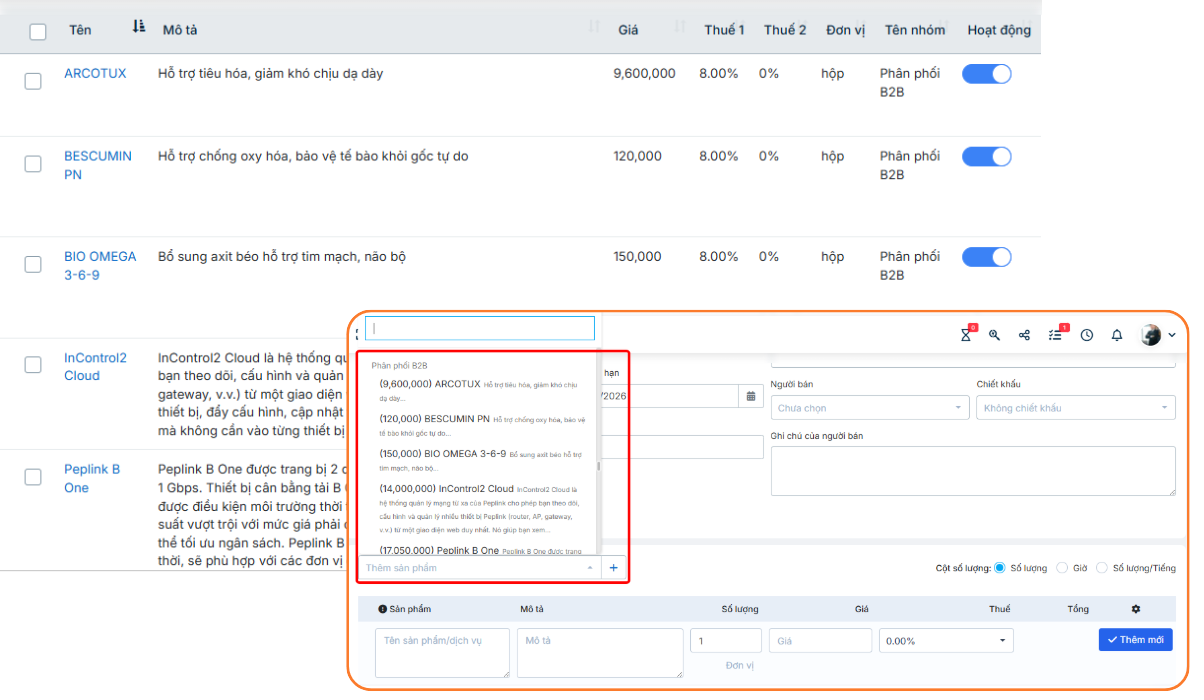Toggle Hoạt động switch for ARCOTUX
Screen dimensions: 1204x700
(x=987, y=74)
